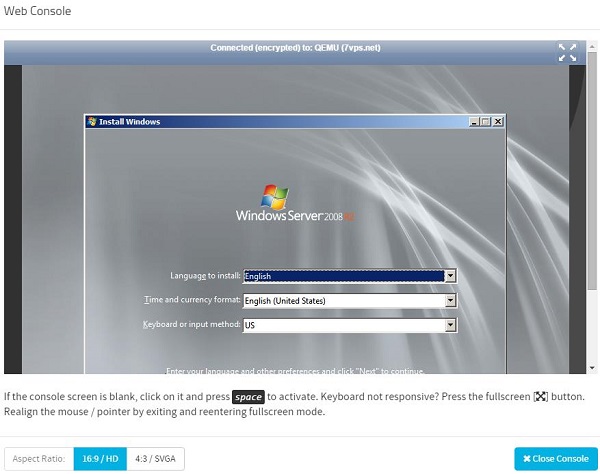Minimize the Install Windows dialog
This screenshot has width=600, height=474.
tap(474, 122)
